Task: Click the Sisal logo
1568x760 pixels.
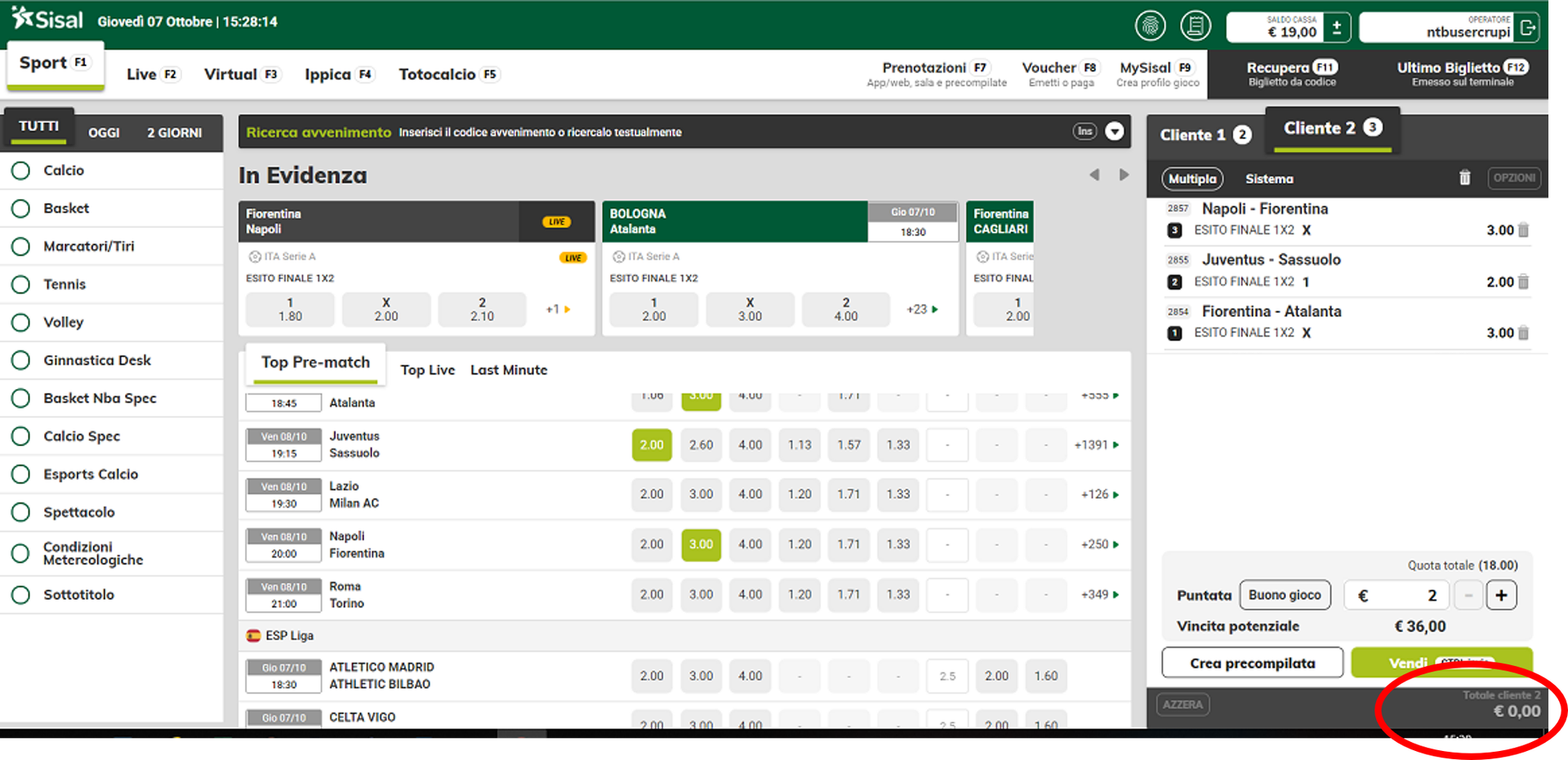Action: 47,19
